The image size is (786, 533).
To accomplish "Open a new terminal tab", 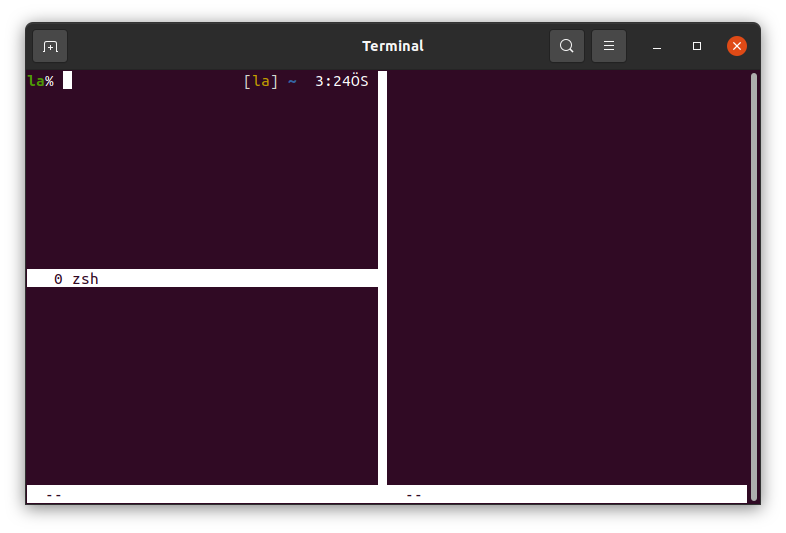I will tap(50, 46).
